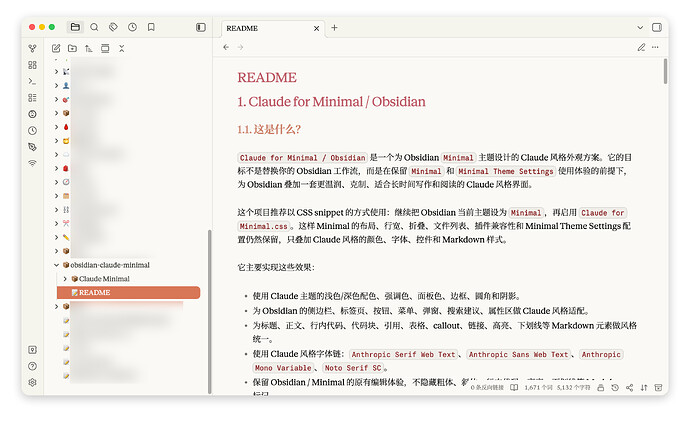Click the file explorer scrollbar thumb
The width and height of the screenshot is (690, 421).
point(209,311)
